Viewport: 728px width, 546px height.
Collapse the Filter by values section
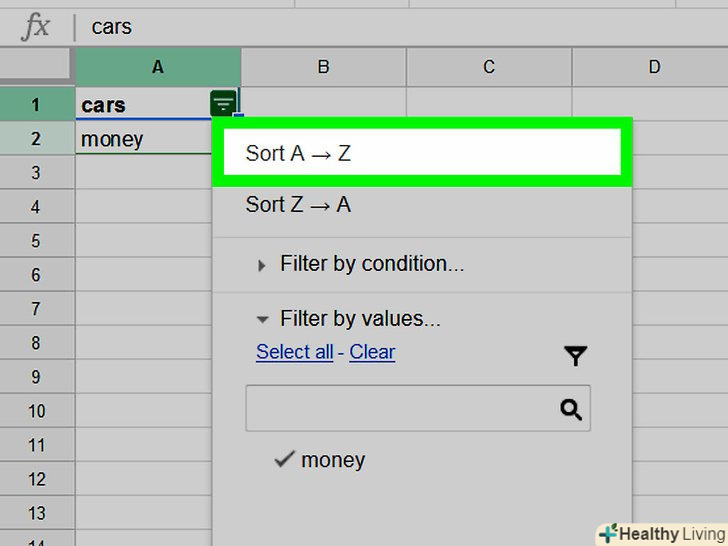coord(262,320)
